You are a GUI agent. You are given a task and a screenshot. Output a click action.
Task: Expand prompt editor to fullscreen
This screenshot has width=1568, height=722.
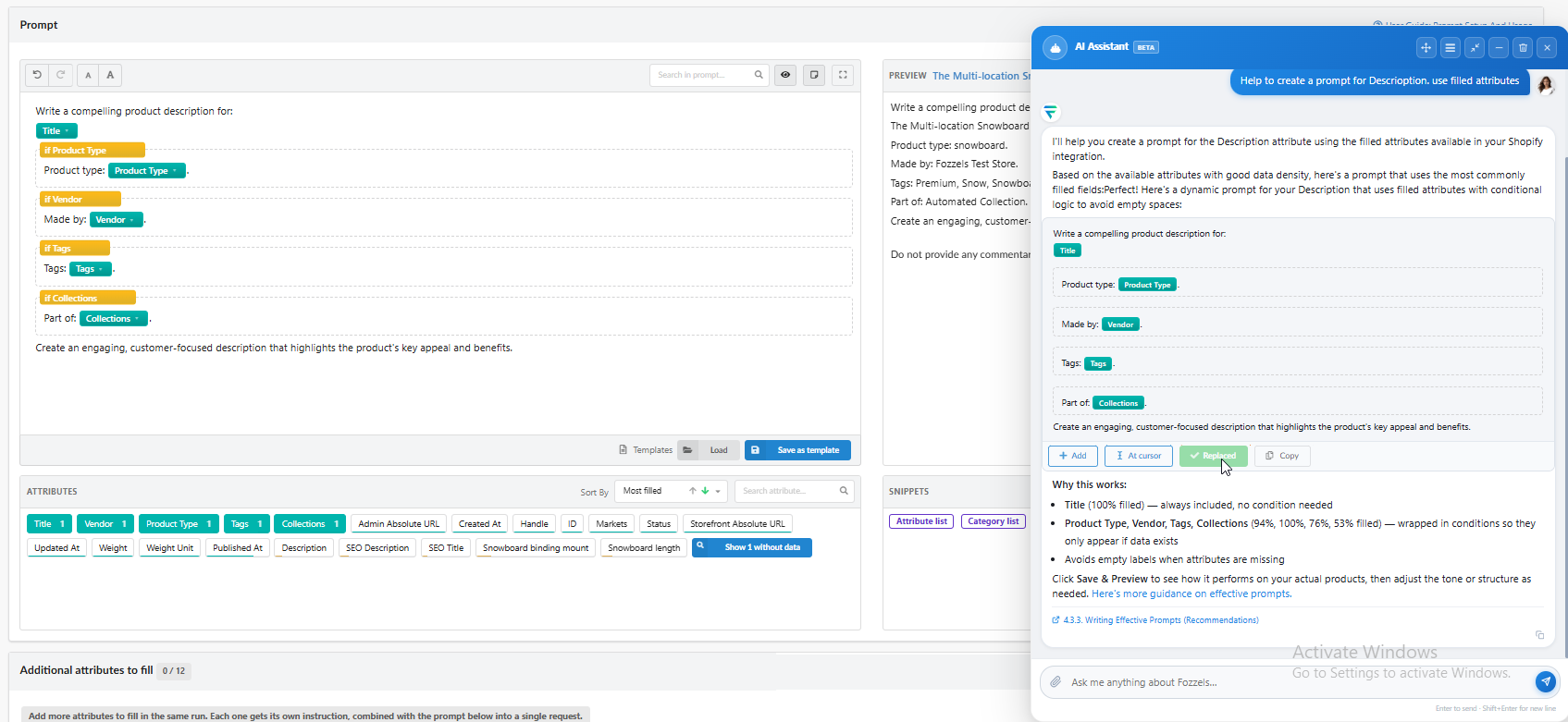point(843,75)
